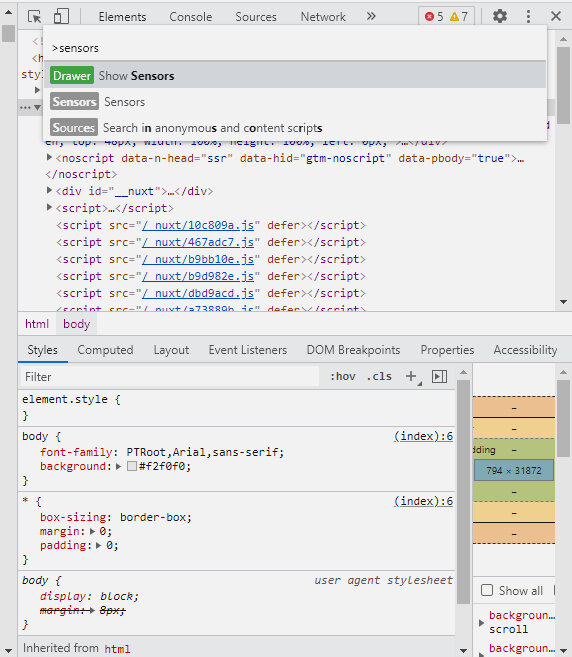This screenshot has width=572, height=657.
Task: Focus the command menu input with sensors
Action: [295, 48]
